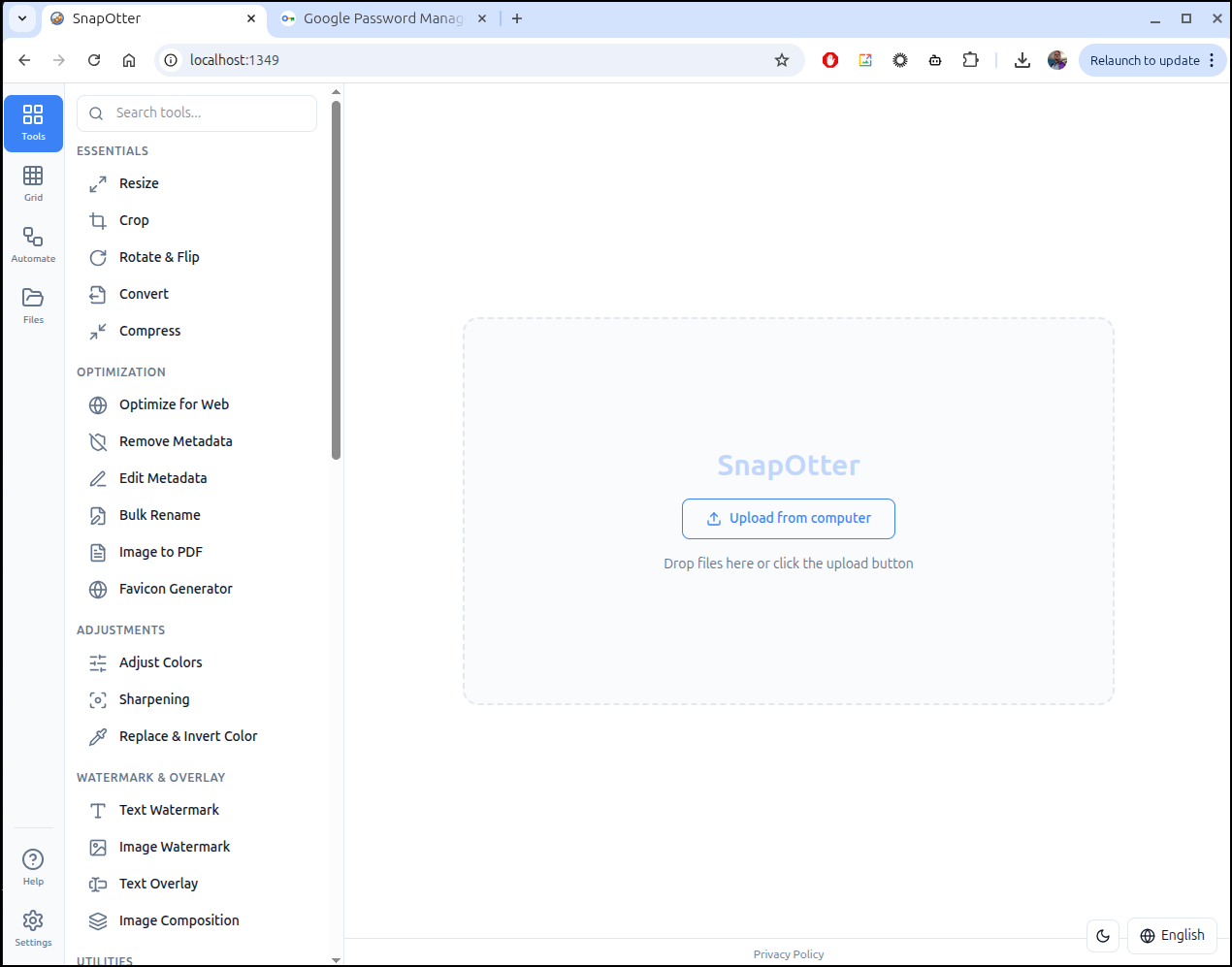The image size is (1232, 967).
Task: Bookmark this page with the star icon
Action: pos(782,60)
